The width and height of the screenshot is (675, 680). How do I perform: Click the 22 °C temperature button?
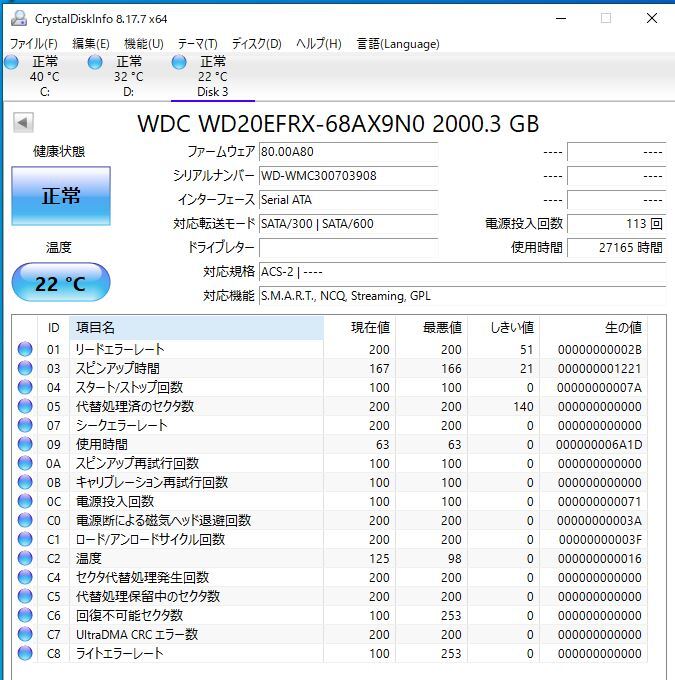pyautogui.click(x=61, y=282)
